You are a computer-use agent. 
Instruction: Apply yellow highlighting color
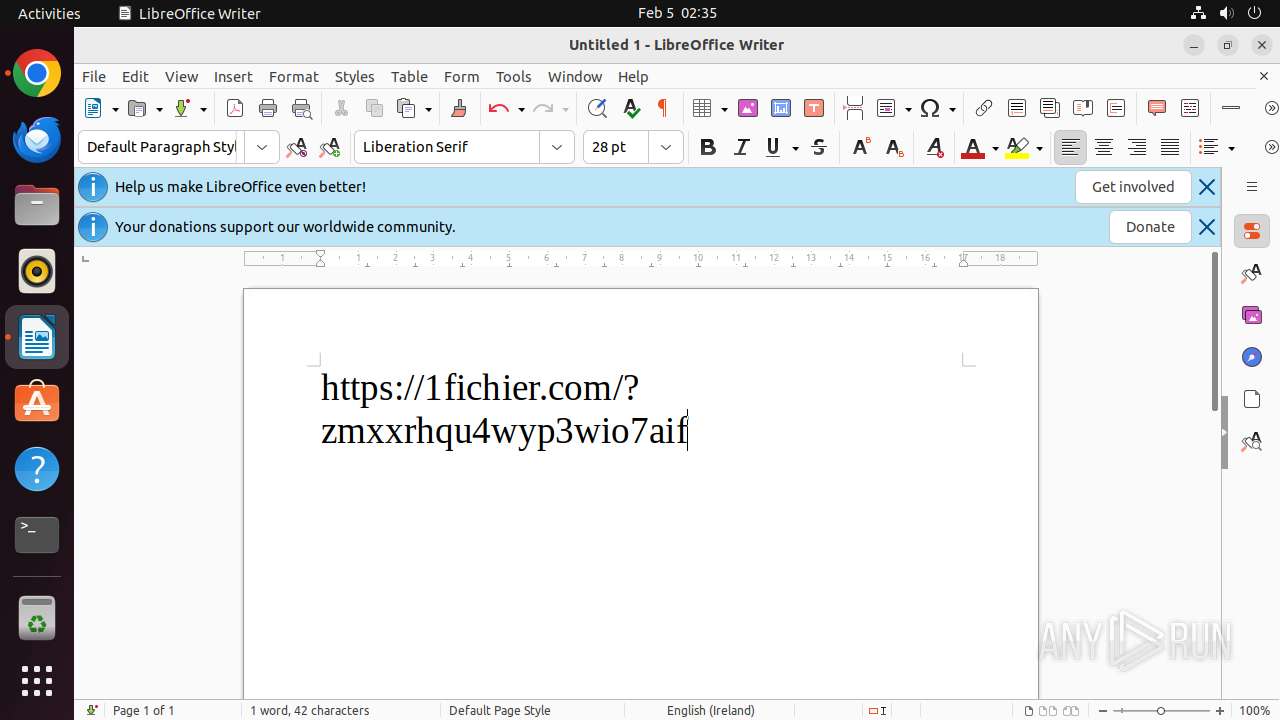point(1017,147)
